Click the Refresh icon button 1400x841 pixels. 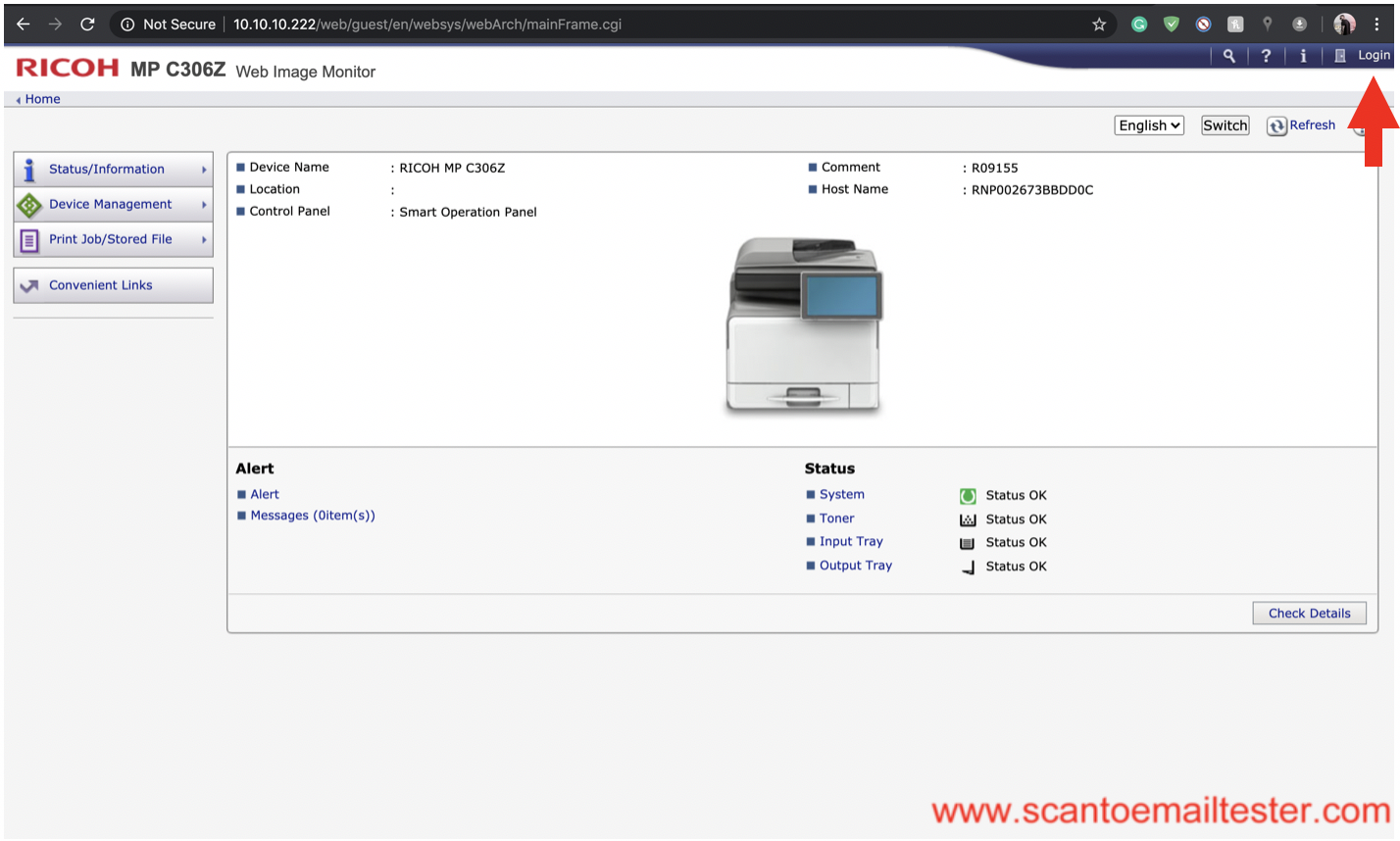coord(1276,126)
